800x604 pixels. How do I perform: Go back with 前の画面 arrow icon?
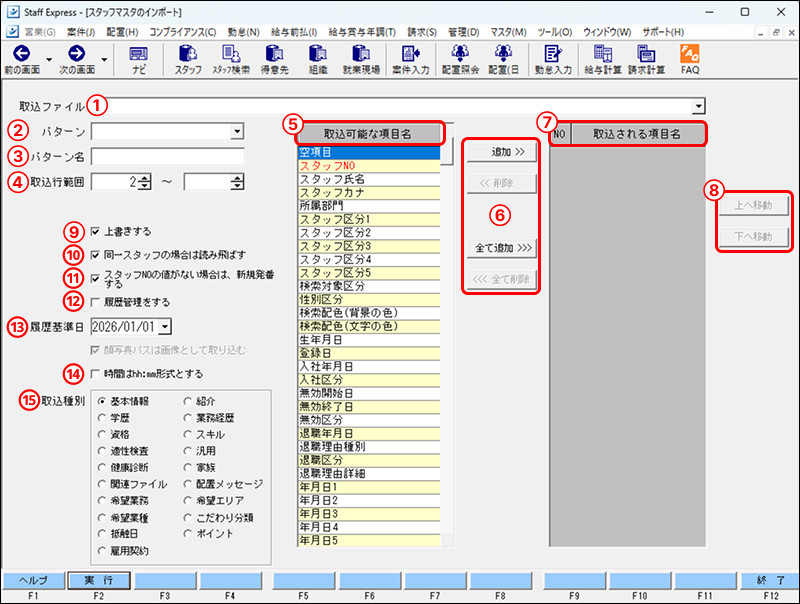[21, 53]
